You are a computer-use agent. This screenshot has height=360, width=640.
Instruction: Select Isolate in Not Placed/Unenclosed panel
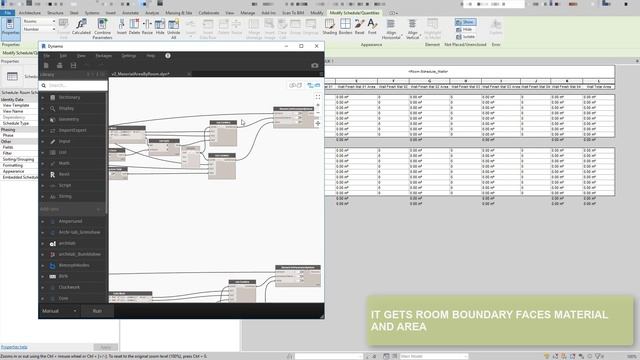pos(465,37)
